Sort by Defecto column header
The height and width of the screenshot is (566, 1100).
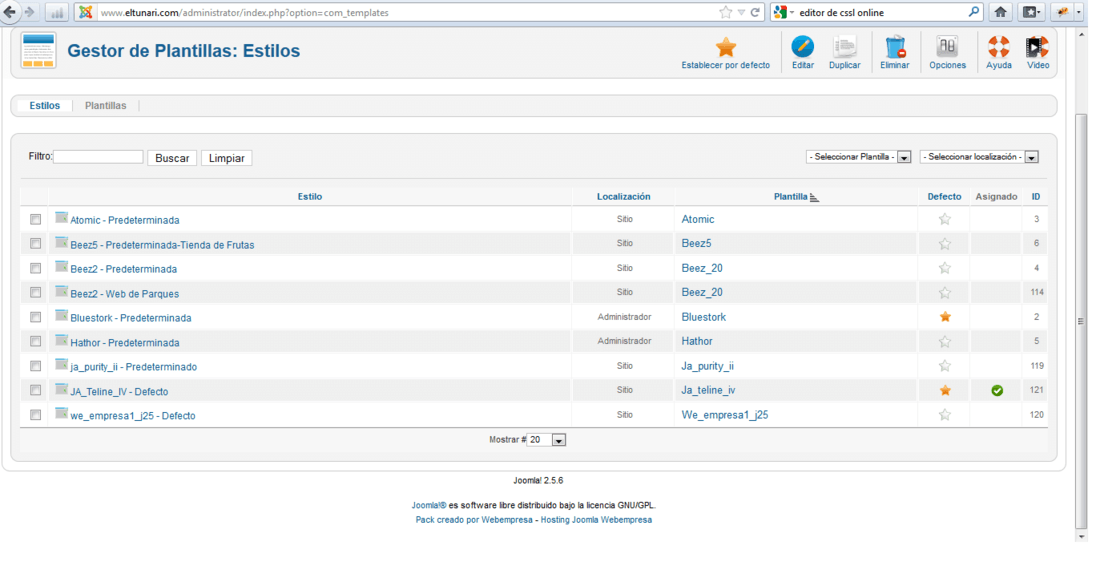(x=944, y=197)
